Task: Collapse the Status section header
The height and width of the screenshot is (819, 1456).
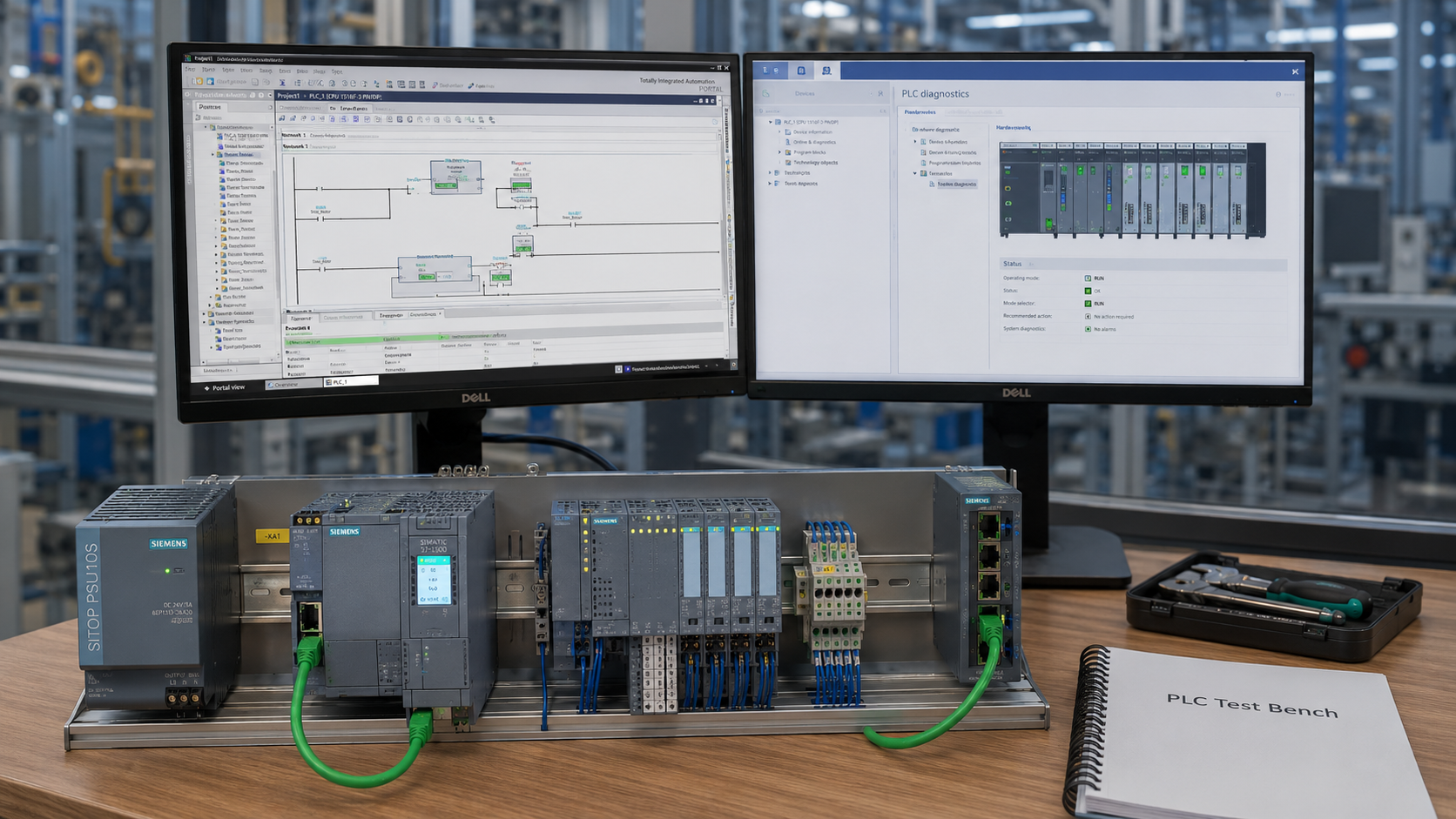Action: [1143, 264]
